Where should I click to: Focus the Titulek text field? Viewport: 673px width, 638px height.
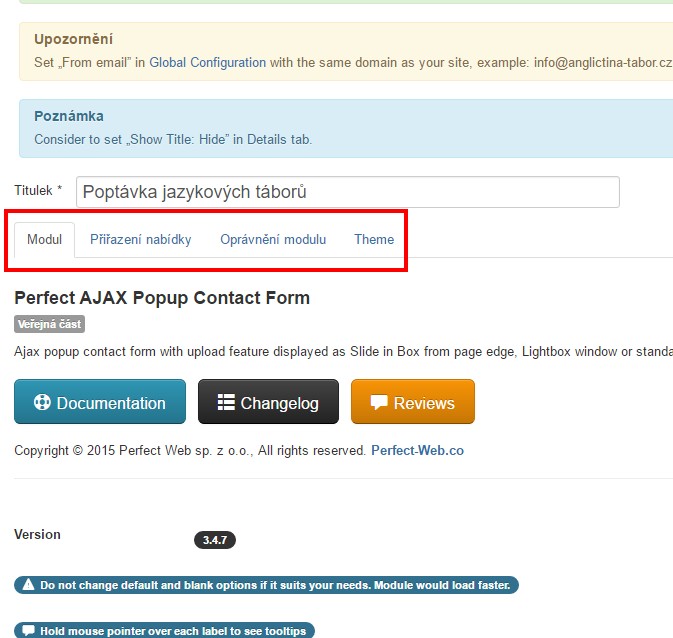click(347, 192)
